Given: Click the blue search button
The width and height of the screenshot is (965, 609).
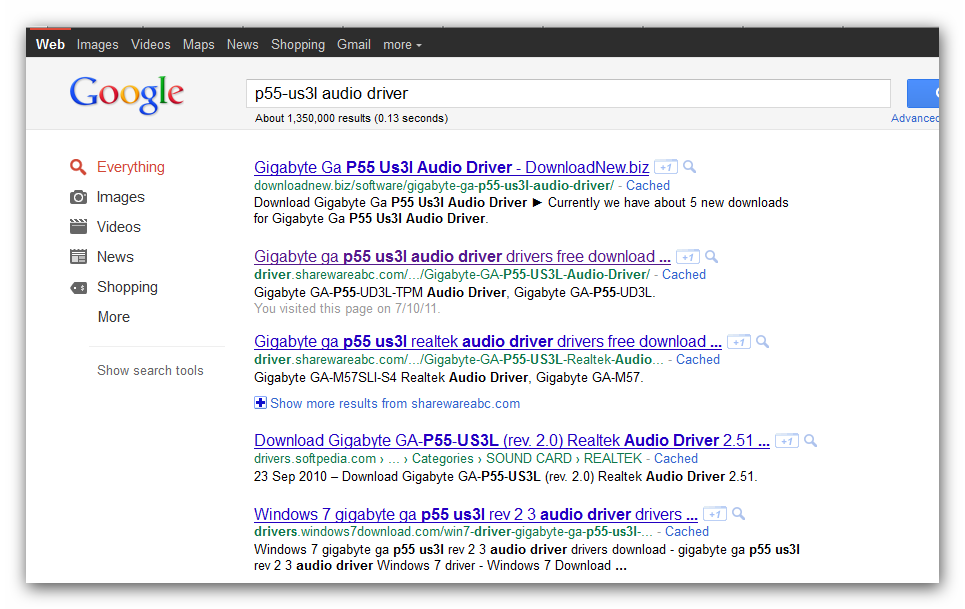Looking at the screenshot, I should 923,94.
